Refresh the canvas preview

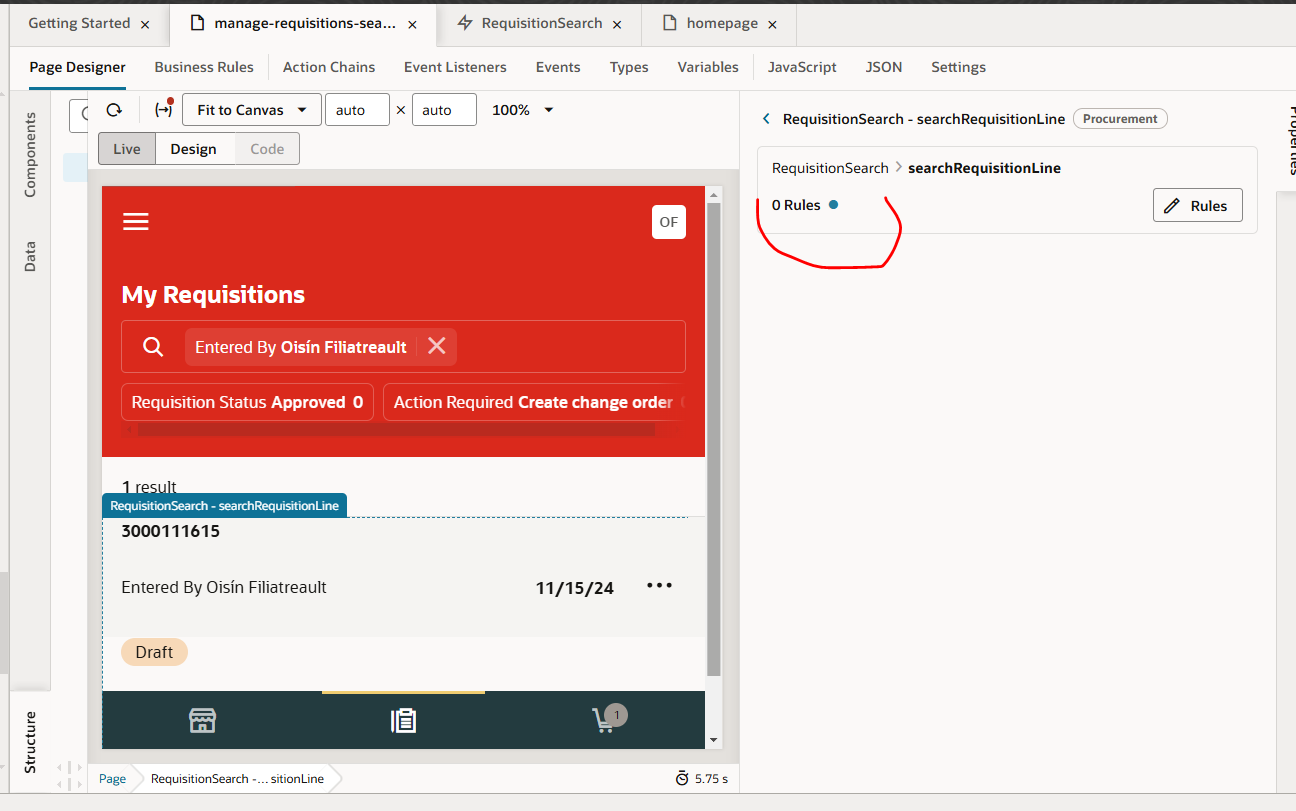coord(113,109)
